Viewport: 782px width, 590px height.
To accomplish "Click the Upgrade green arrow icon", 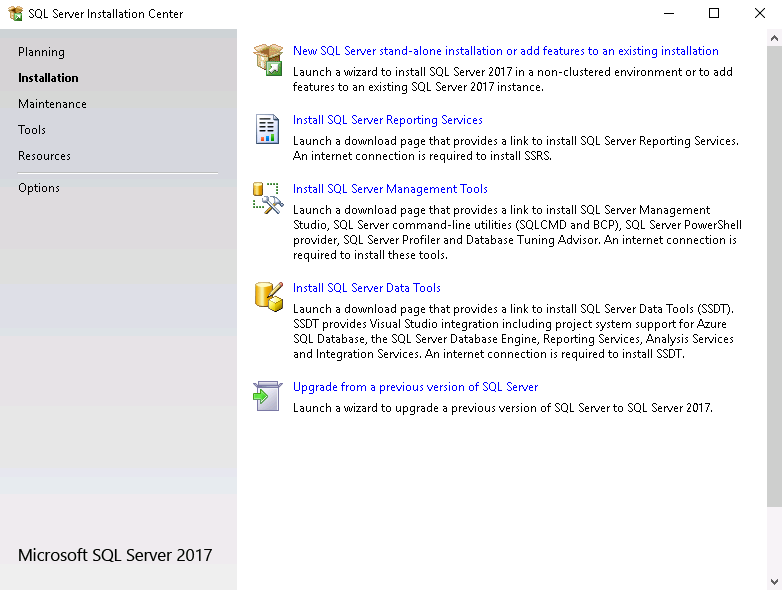I will click(x=267, y=396).
